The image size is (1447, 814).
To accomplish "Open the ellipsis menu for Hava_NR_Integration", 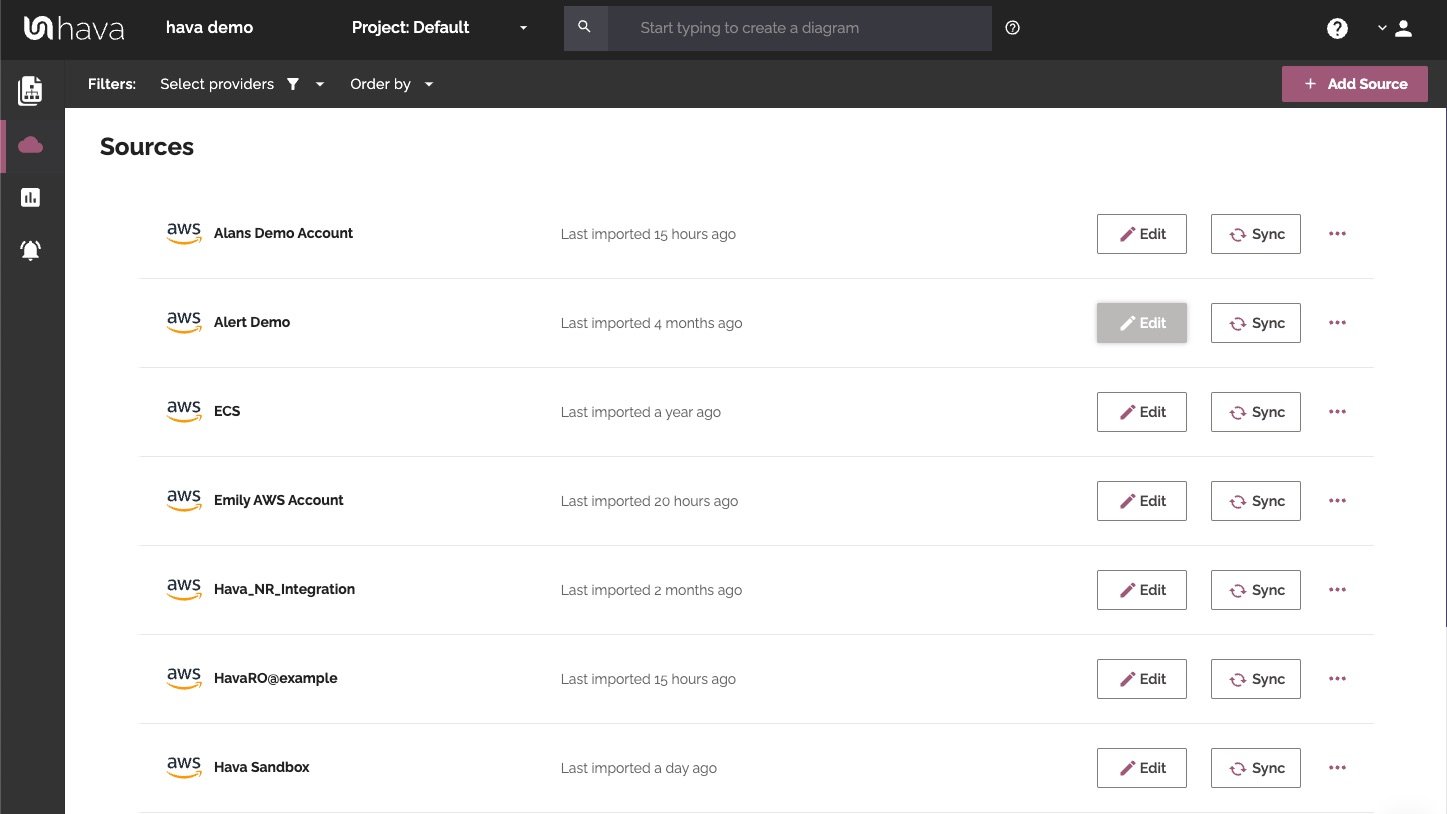I will (1337, 589).
